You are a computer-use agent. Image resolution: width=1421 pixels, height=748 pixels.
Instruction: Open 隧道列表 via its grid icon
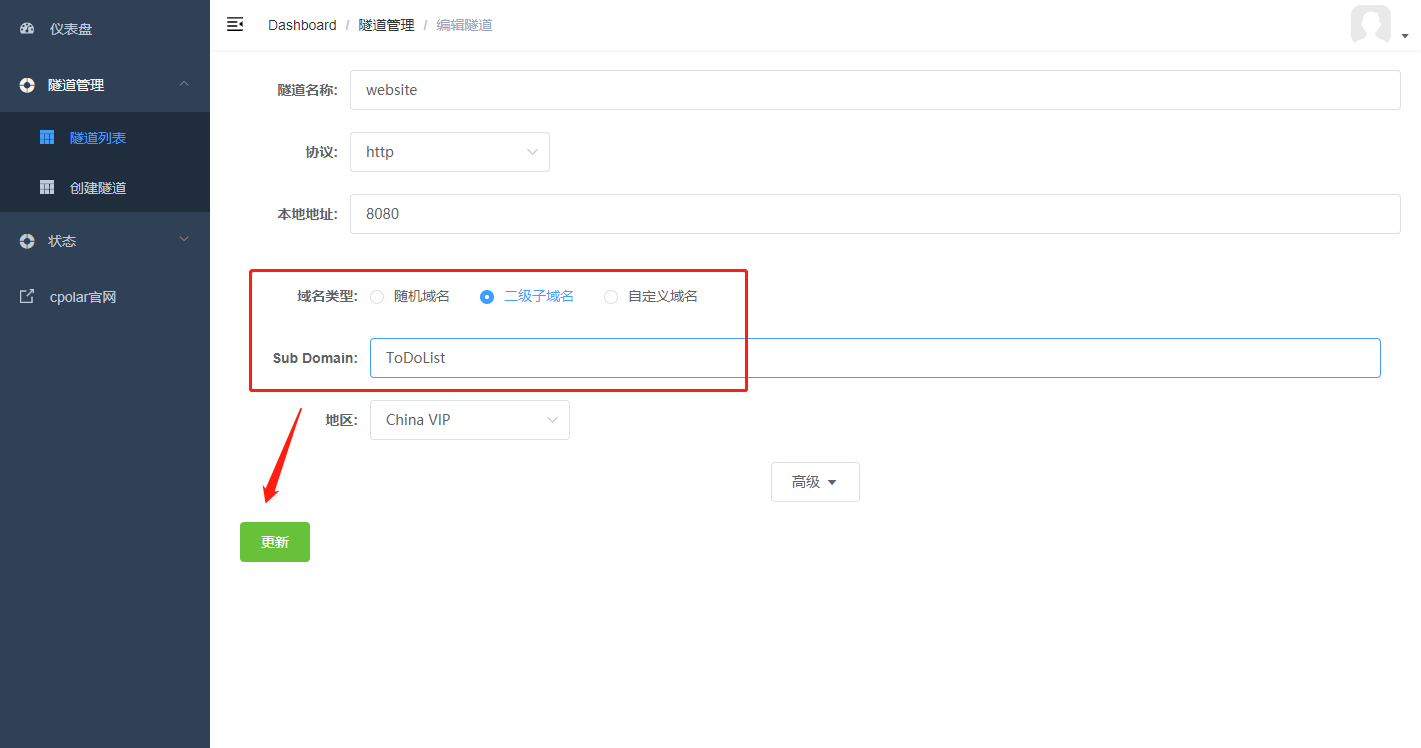(x=47, y=137)
